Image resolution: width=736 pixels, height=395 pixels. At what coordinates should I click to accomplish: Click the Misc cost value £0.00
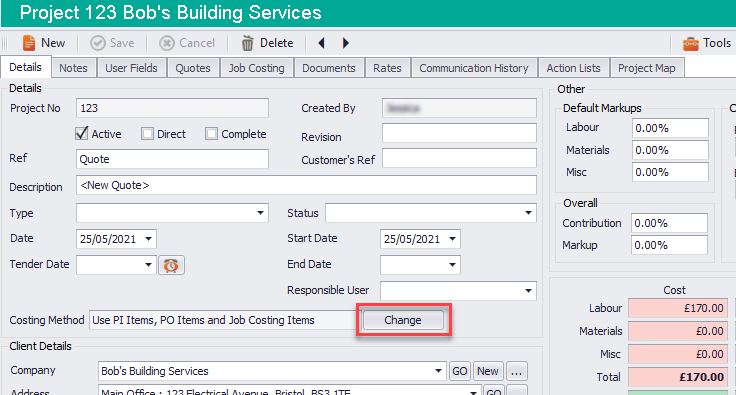(678, 354)
